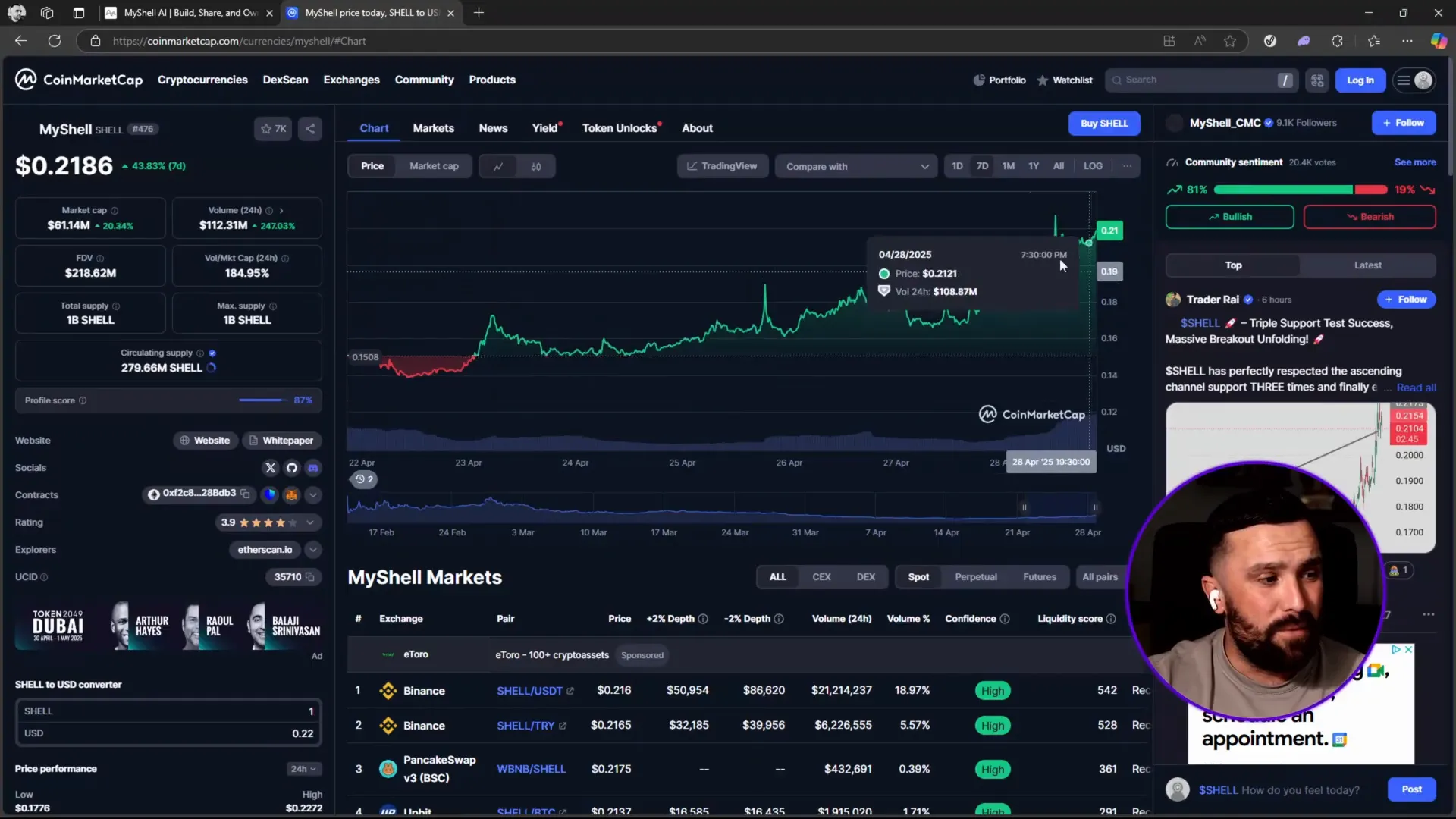Click community sentiment bullish bar

coord(1283,190)
